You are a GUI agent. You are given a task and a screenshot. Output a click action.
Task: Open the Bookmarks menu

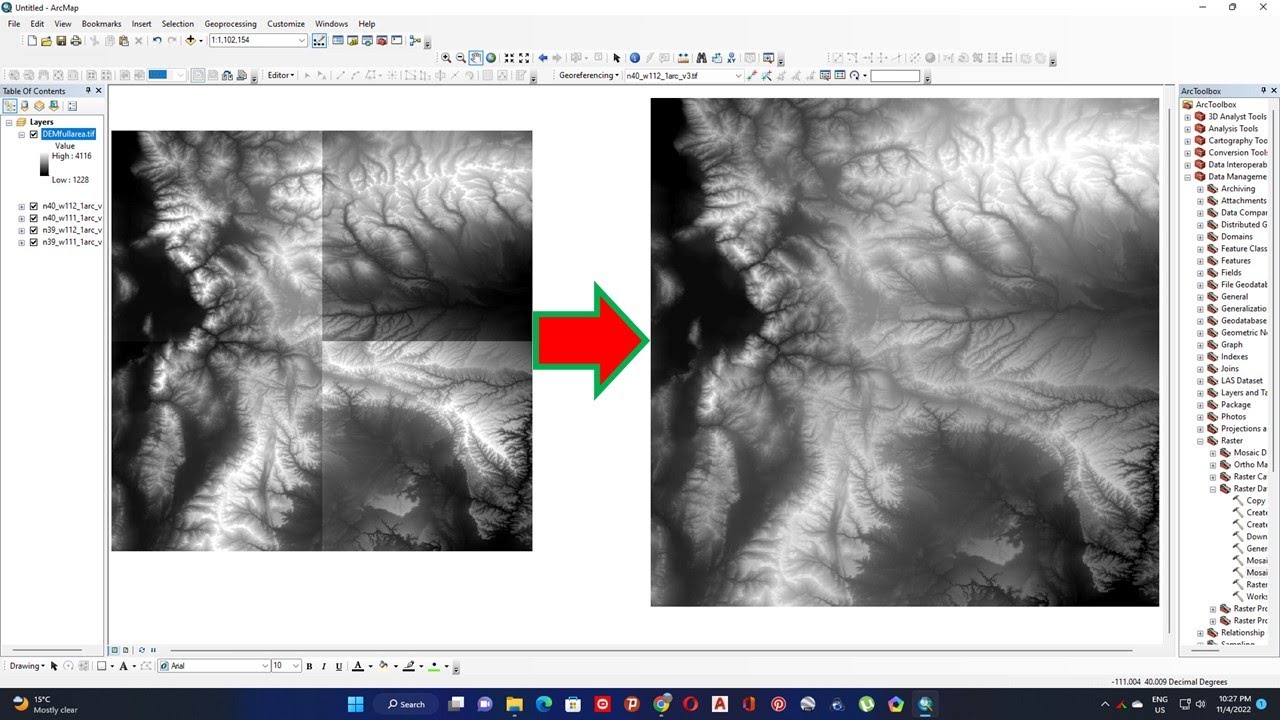[101, 24]
